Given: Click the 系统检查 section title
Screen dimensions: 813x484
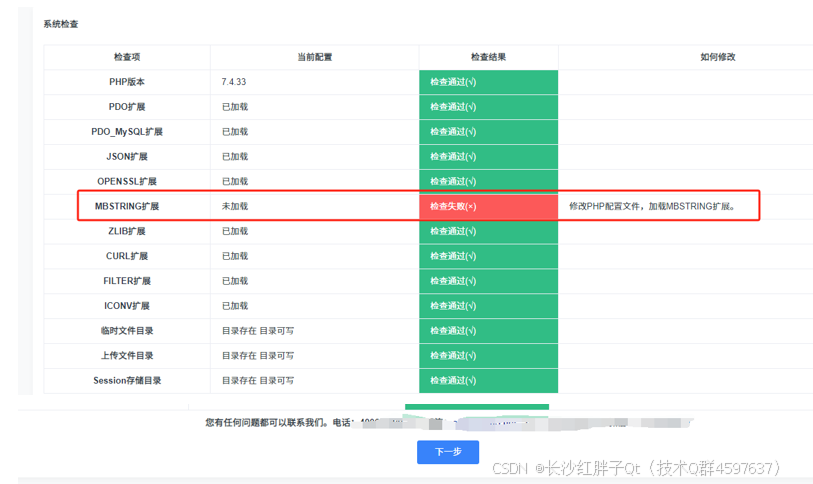Looking at the screenshot, I should point(60,23).
